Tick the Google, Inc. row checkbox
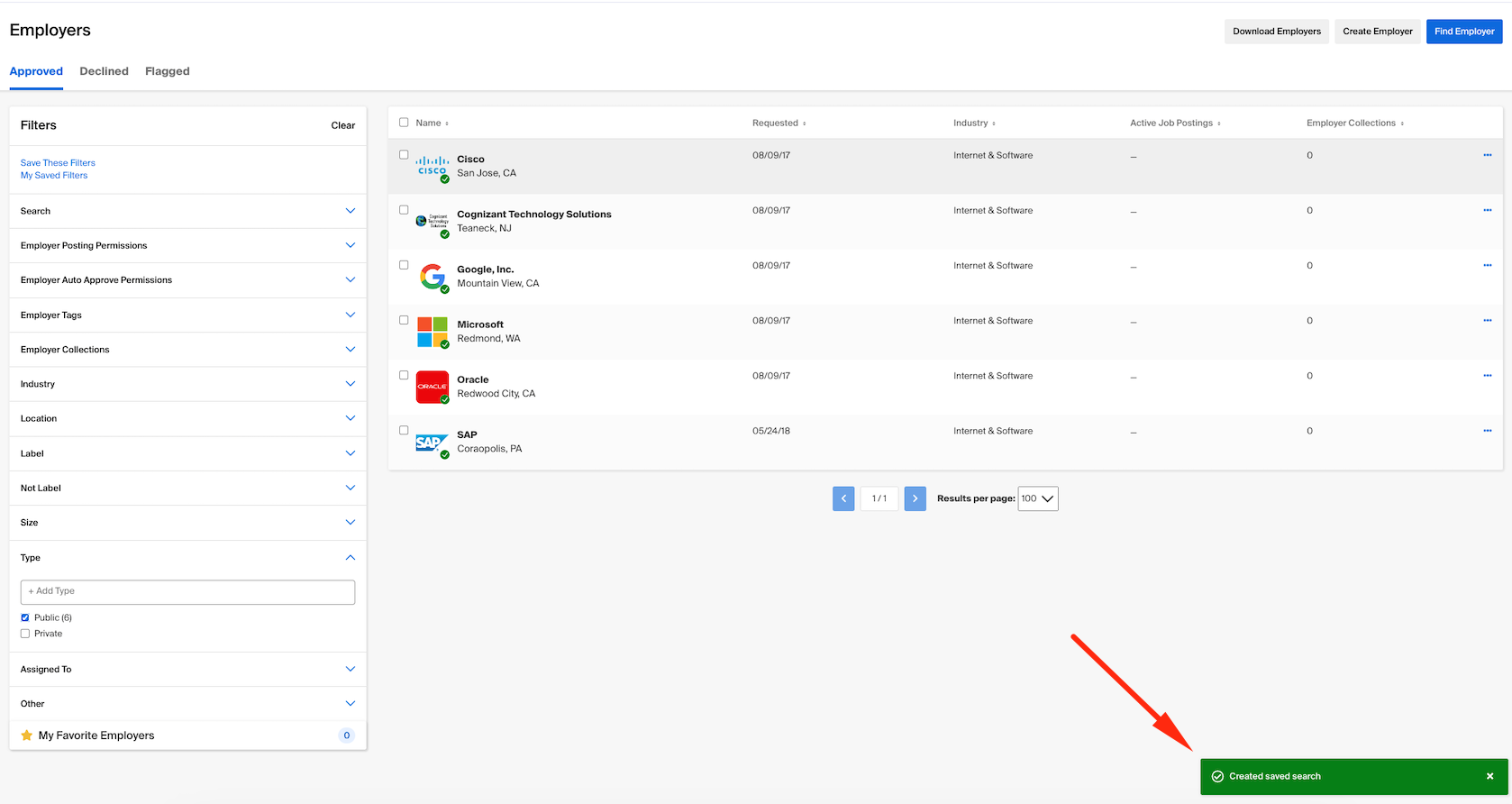The image size is (1512, 804). coord(404,265)
